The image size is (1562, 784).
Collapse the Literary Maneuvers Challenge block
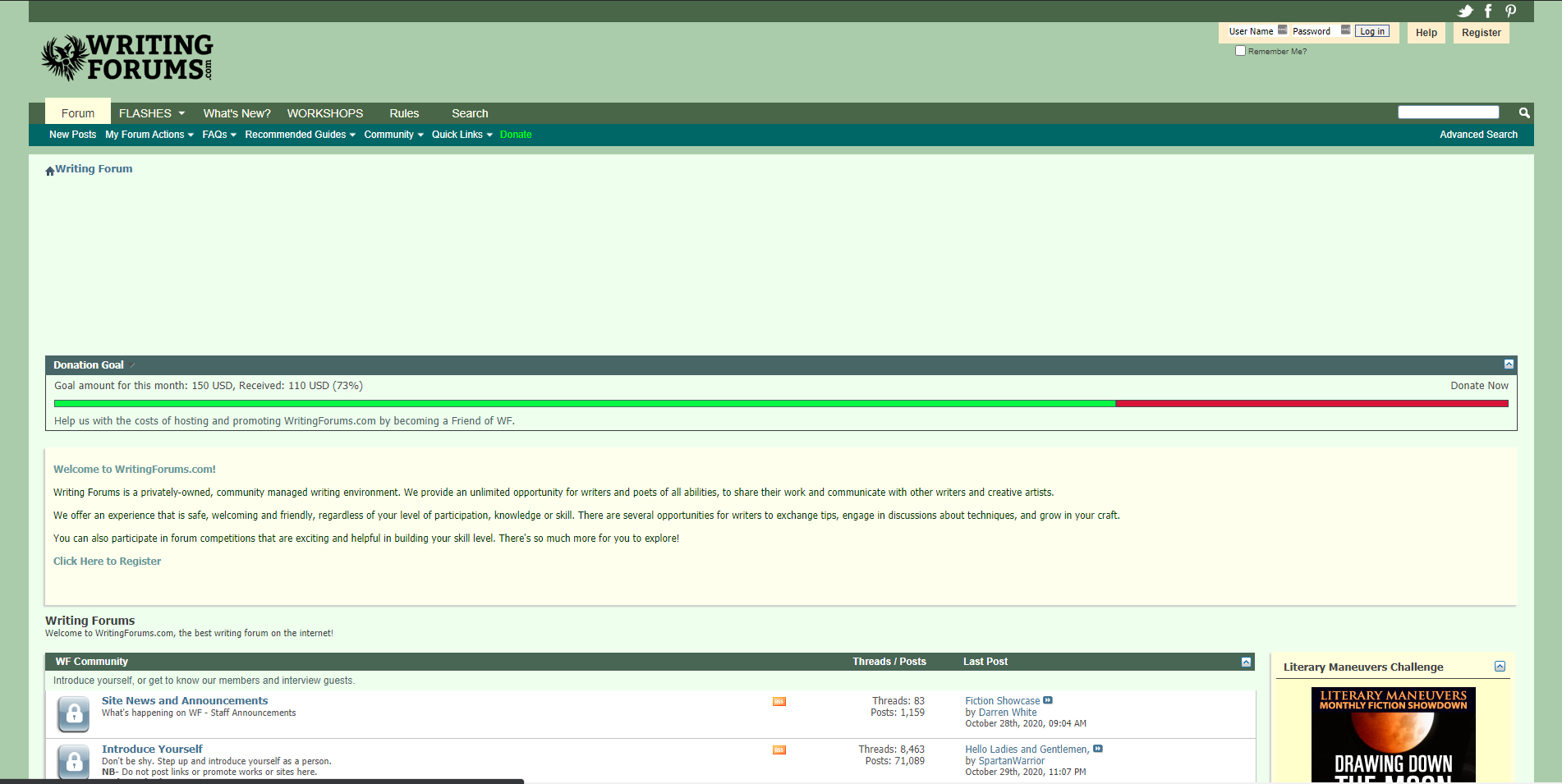(x=1500, y=667)
